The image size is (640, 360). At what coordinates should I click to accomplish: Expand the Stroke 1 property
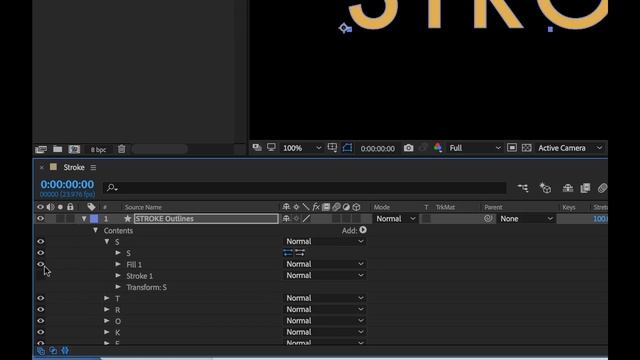coord(118,276)
